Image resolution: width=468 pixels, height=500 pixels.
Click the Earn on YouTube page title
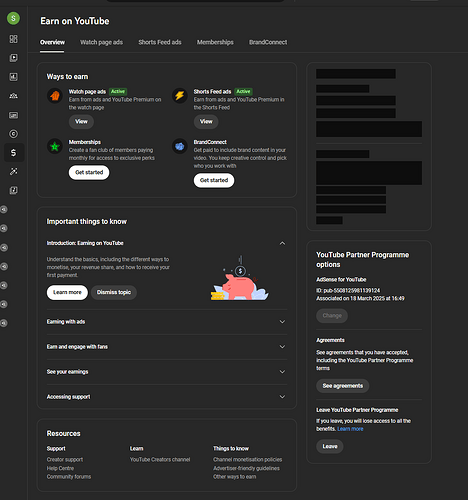tap(75, 21)
